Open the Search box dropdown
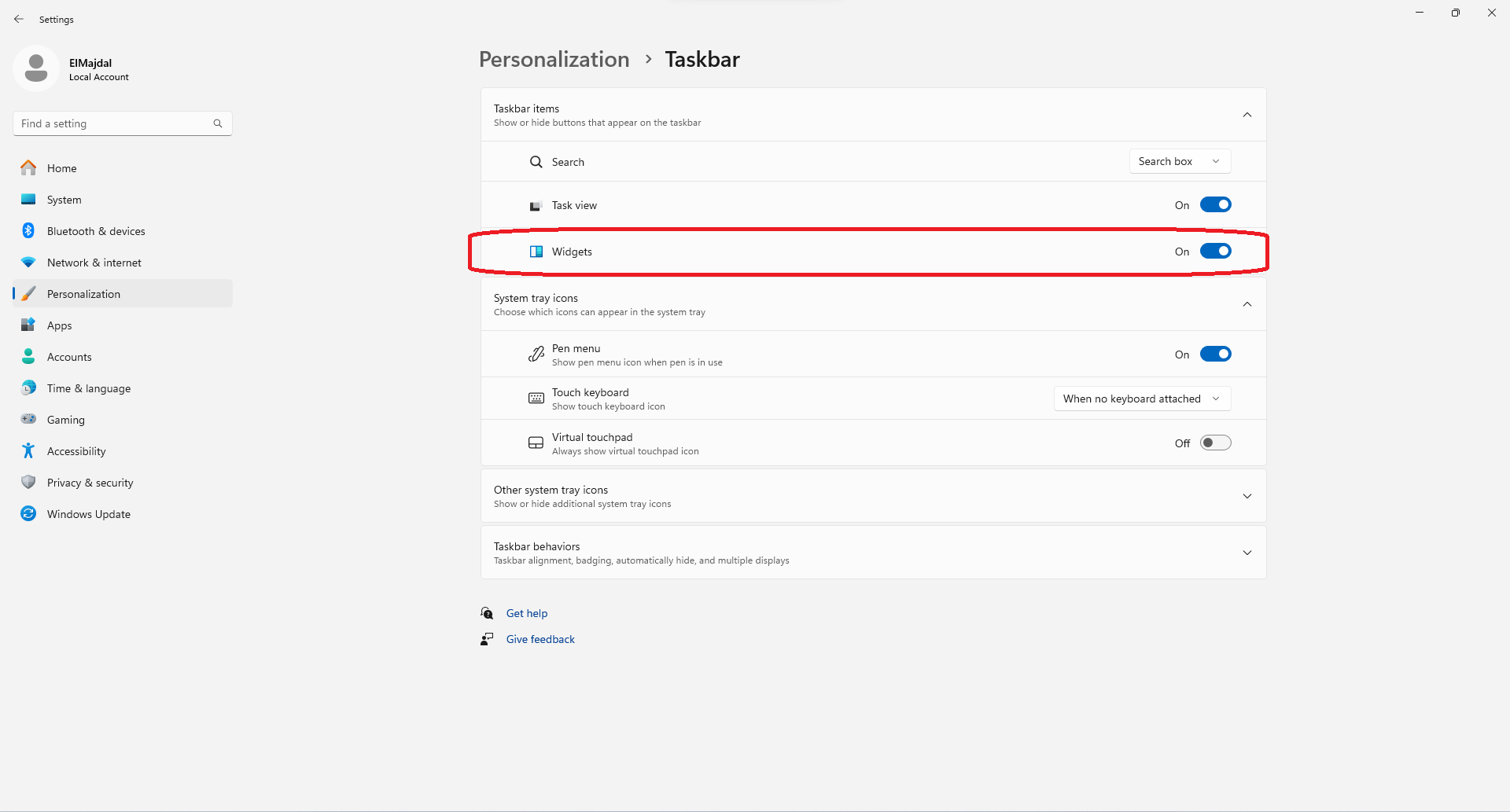 [1180, 161]
